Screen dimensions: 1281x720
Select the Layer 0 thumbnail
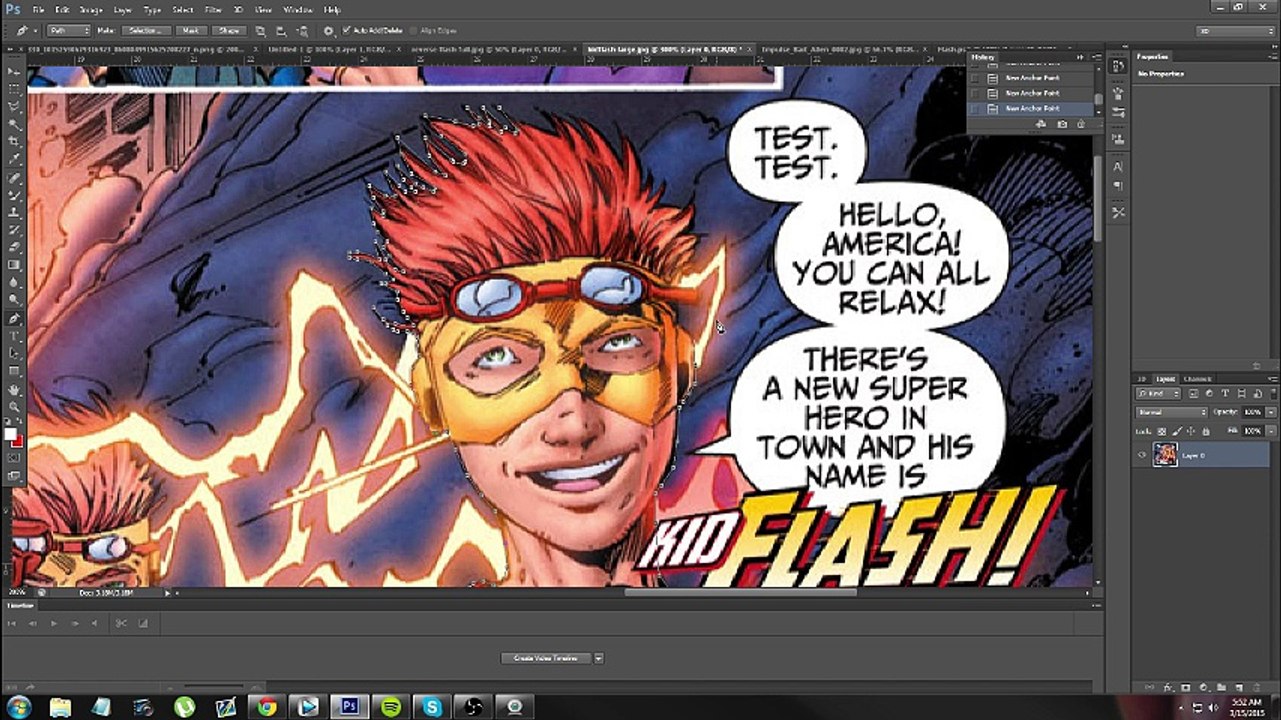point(1165,455)
